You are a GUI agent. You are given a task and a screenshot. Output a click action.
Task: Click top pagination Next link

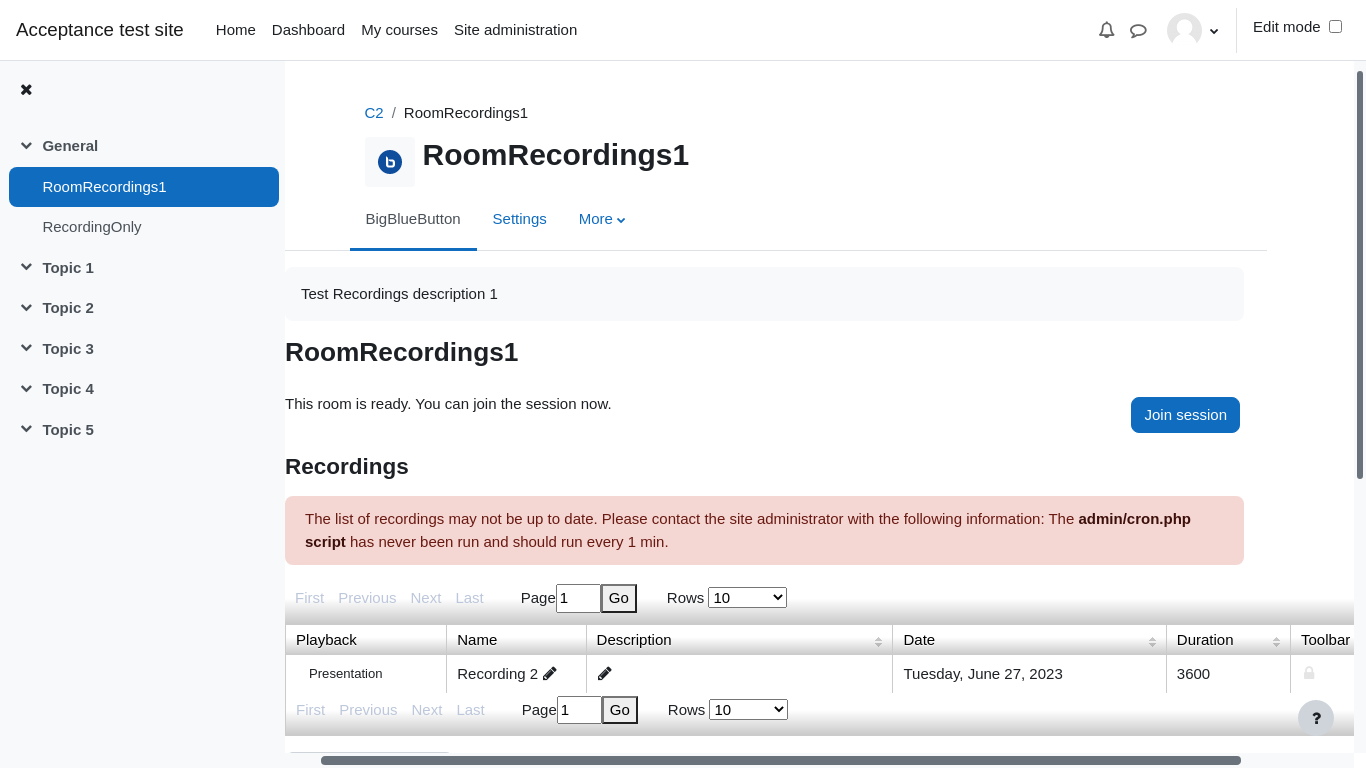(425, 598)
